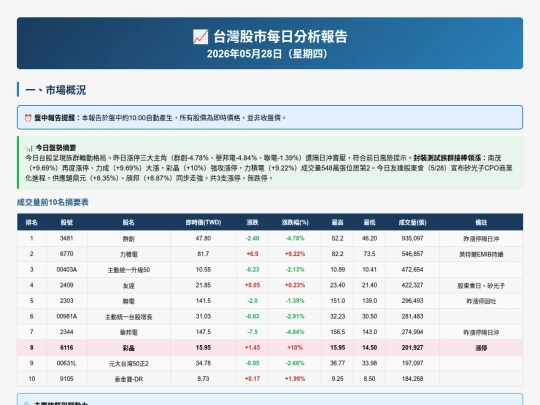
Task: Click the 股名 column header
Action: [128, 222]
